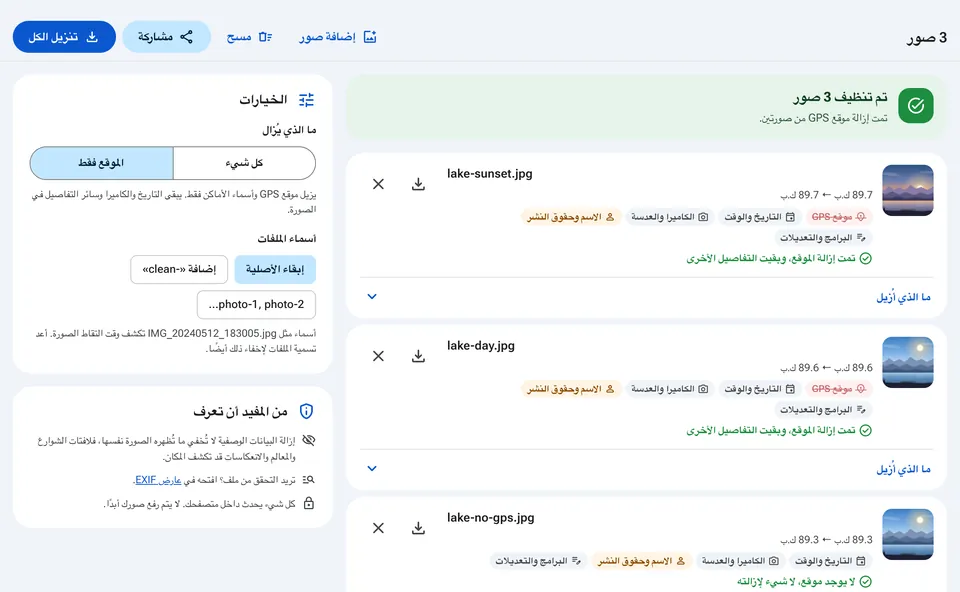Download lake-day.jpg with its download icon
The height and width of the screenshot is (592, 960).
coord(418,356)
